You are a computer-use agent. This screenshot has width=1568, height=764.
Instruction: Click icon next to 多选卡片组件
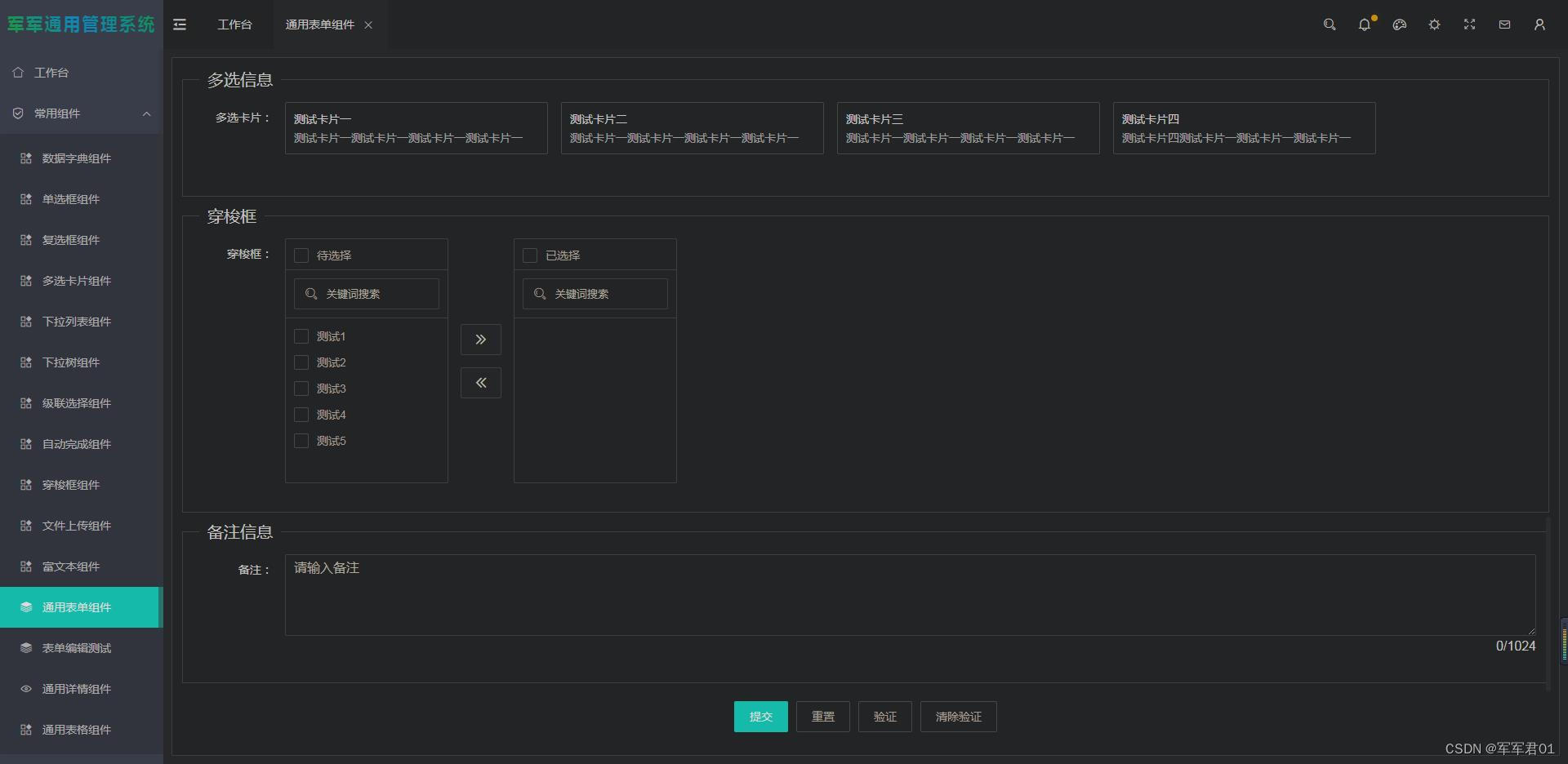(x=26, y=281)
